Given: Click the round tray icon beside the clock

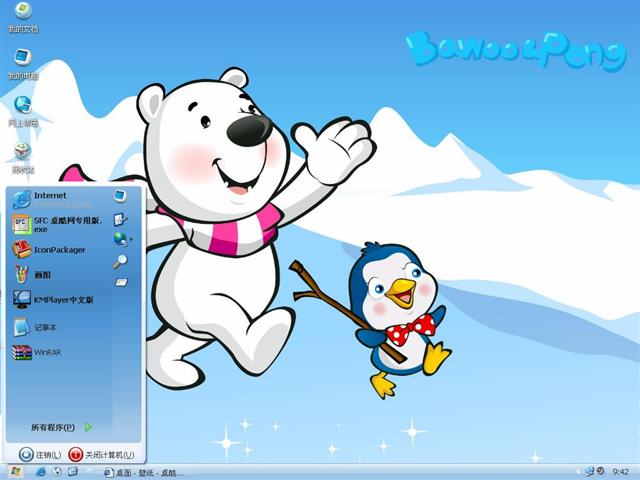Looking at the screenshot, I should (600, 471).
